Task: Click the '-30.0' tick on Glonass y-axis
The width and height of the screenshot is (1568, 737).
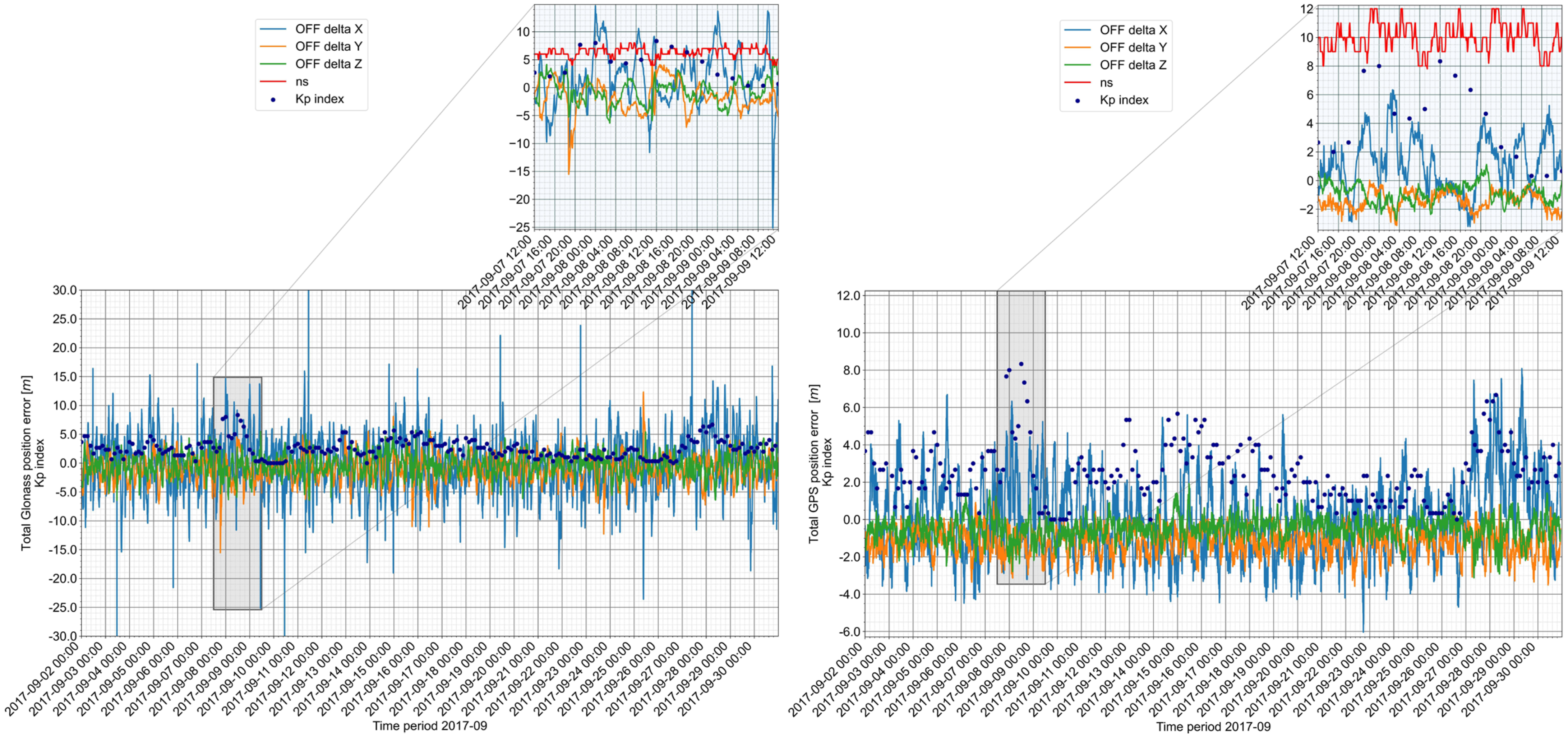Action: coord(63,636)
